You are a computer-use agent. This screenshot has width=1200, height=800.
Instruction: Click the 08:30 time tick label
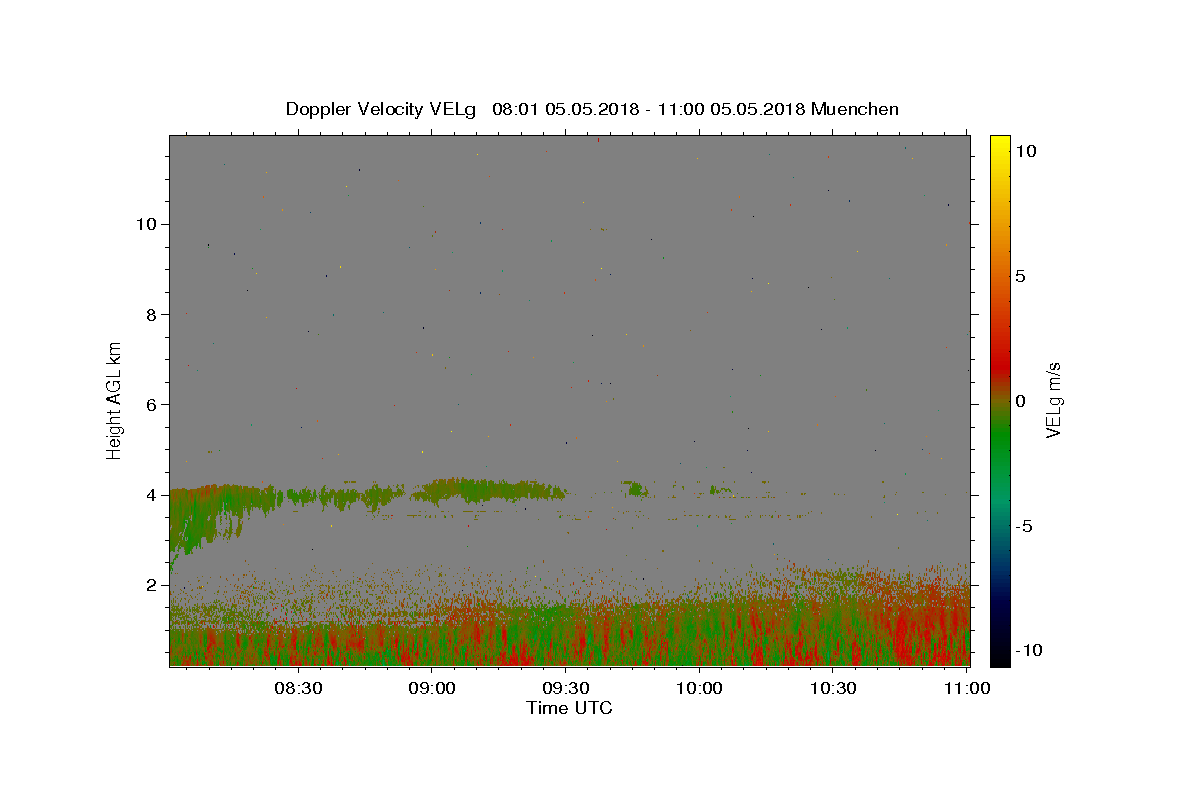click(x=298, y=688)
